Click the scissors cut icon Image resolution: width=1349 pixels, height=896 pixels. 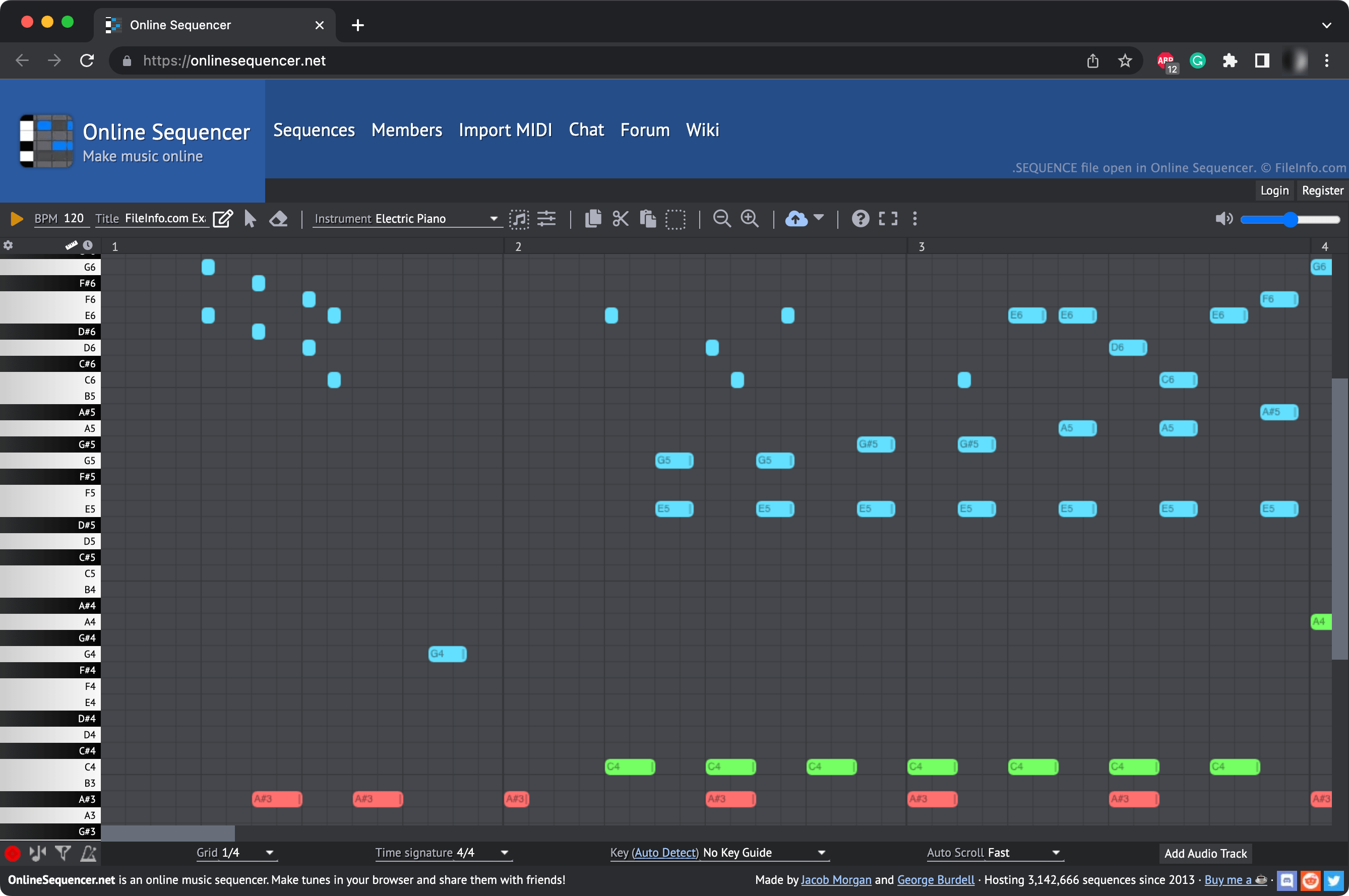tap(620, 219)
